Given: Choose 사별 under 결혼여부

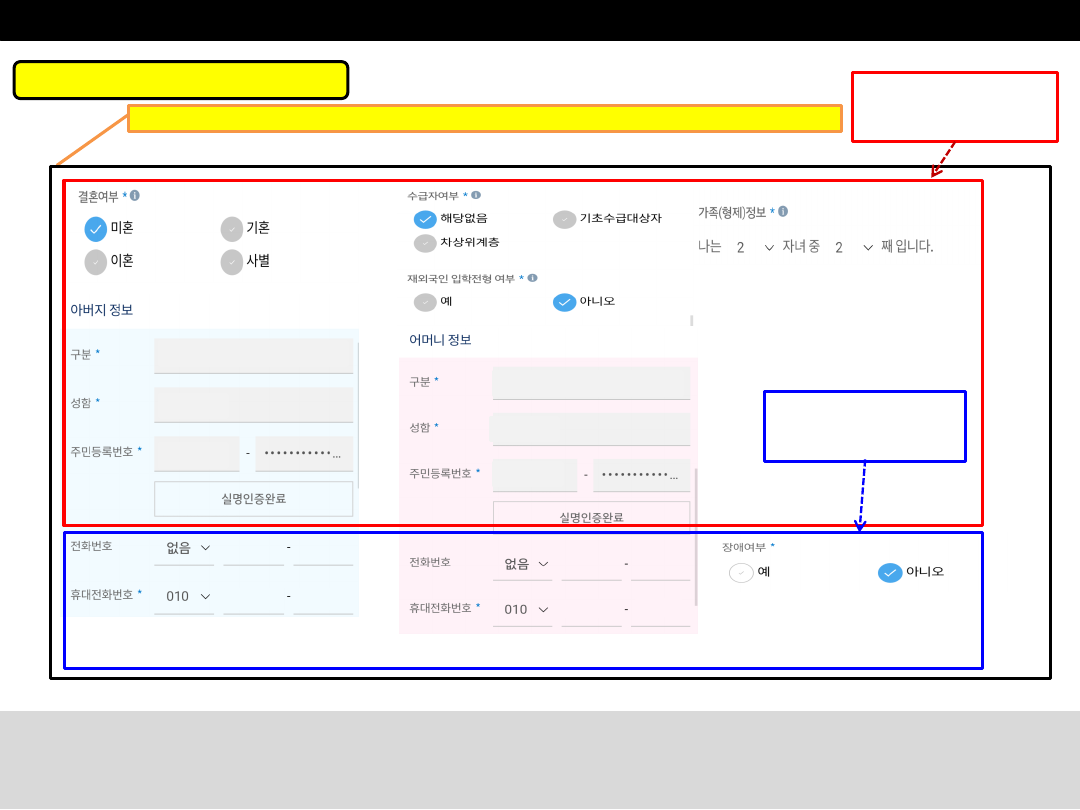Looking at the screenshot, I should (232, 262).
